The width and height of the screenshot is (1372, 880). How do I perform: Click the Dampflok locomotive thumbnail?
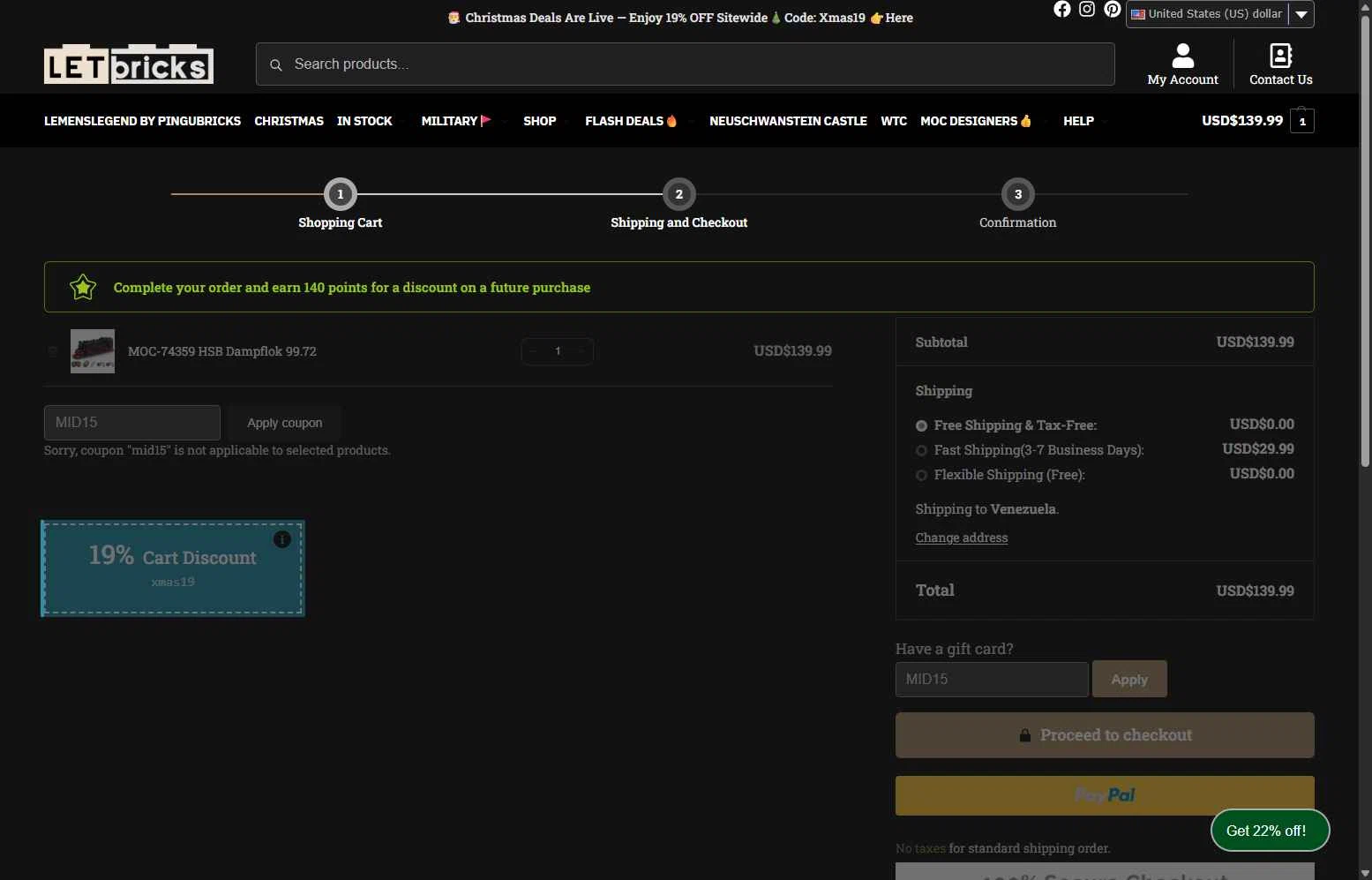click(93, 351)
